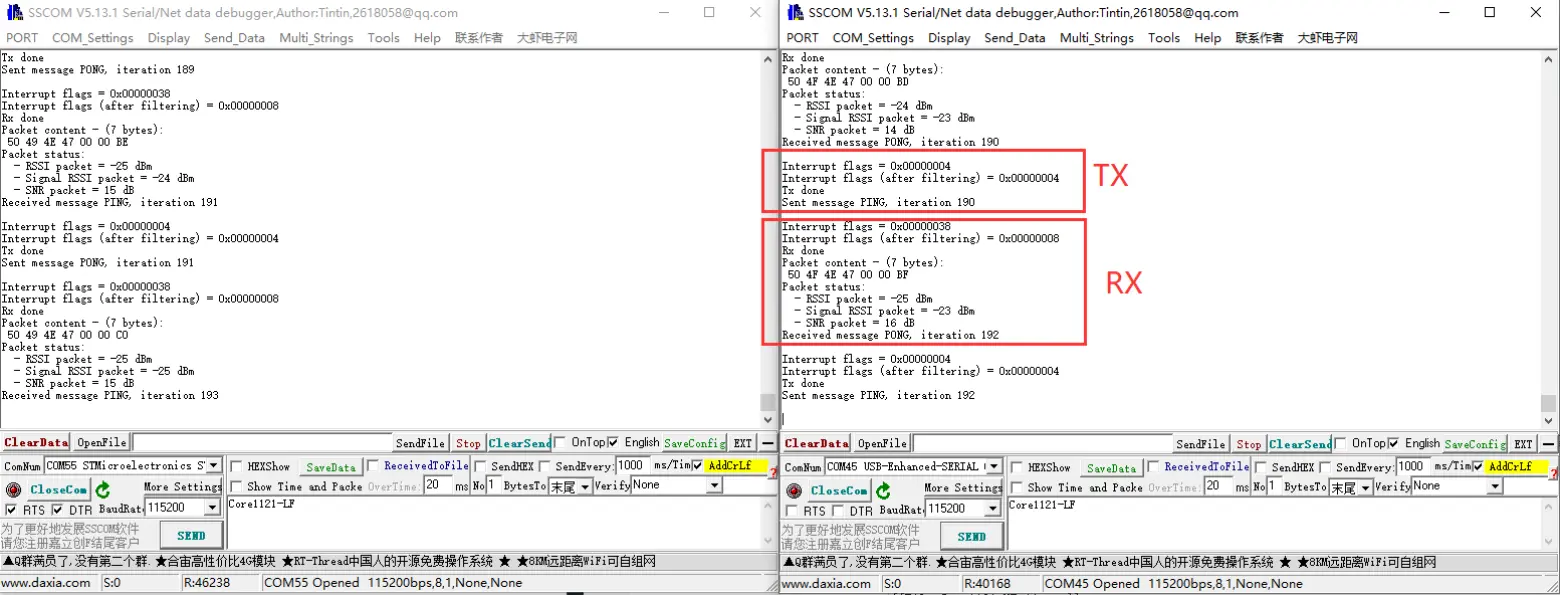Tick the SendEvery checkbox in the COM45 window
This screenshot has width=1560, height=595.
click(1326, 467)
